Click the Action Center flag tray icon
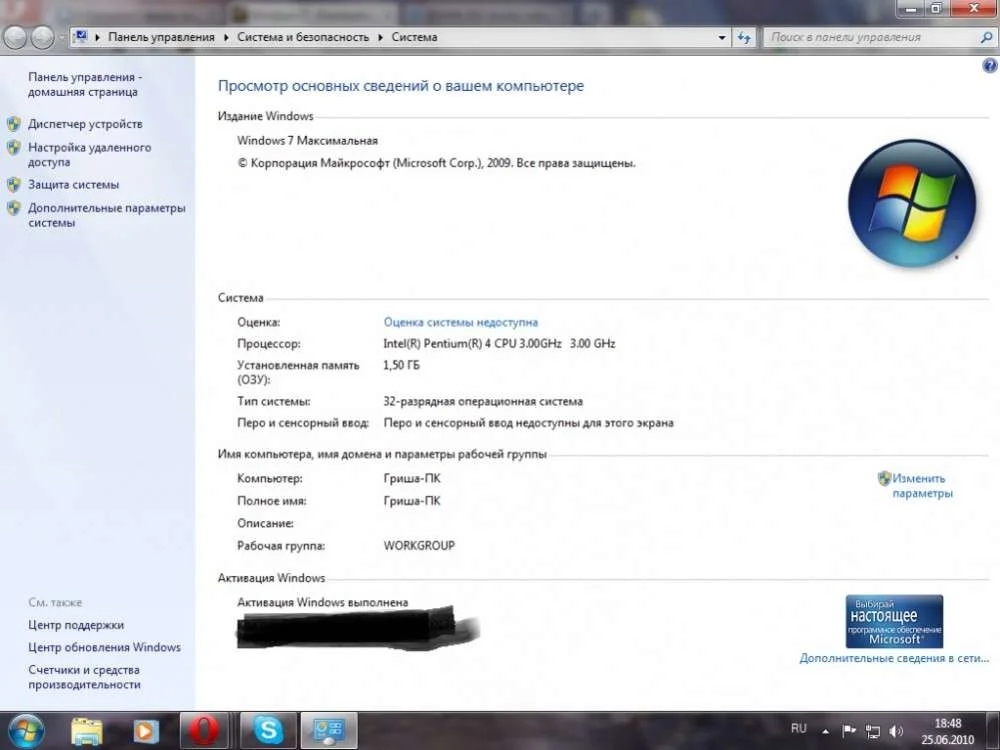 coord(849,731)
